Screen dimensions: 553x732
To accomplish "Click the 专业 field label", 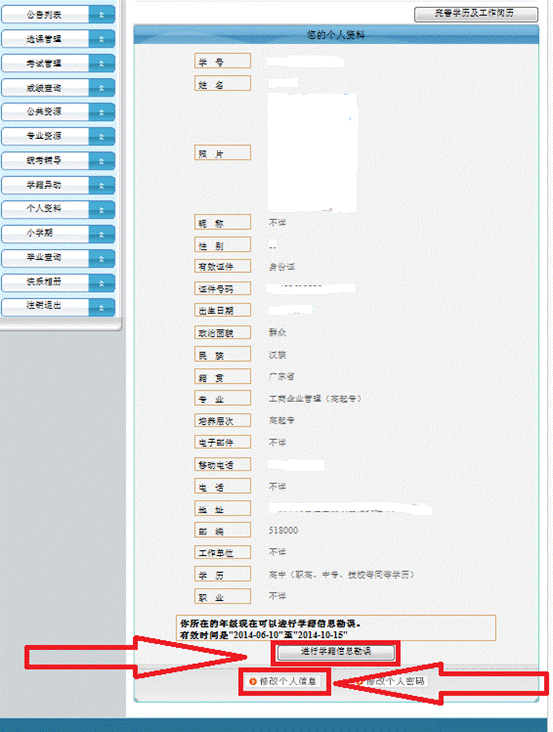I will (x=223, y=398).
